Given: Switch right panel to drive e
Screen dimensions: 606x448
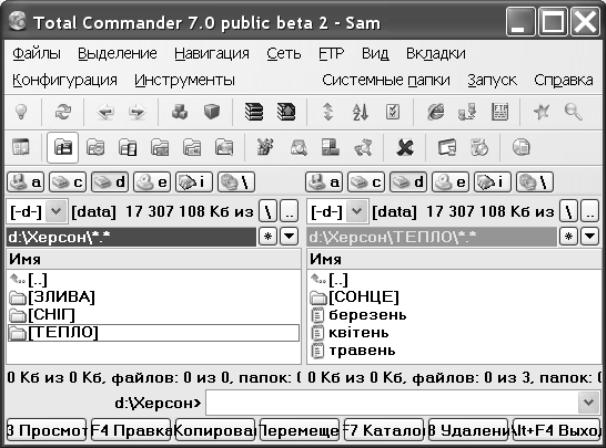Looking at the screenshot, I should click(450, 182).
